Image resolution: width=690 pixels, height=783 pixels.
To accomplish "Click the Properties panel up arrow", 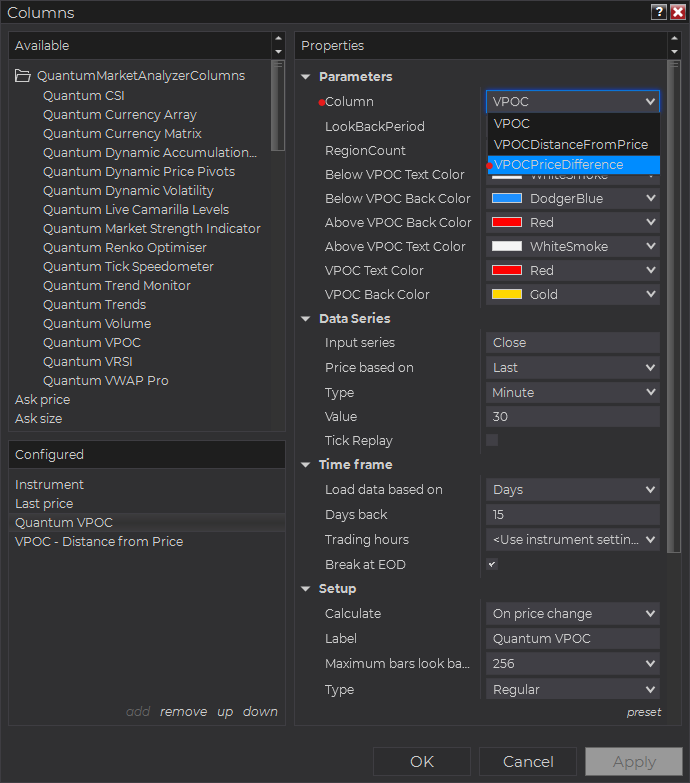I will pos(675,38).
